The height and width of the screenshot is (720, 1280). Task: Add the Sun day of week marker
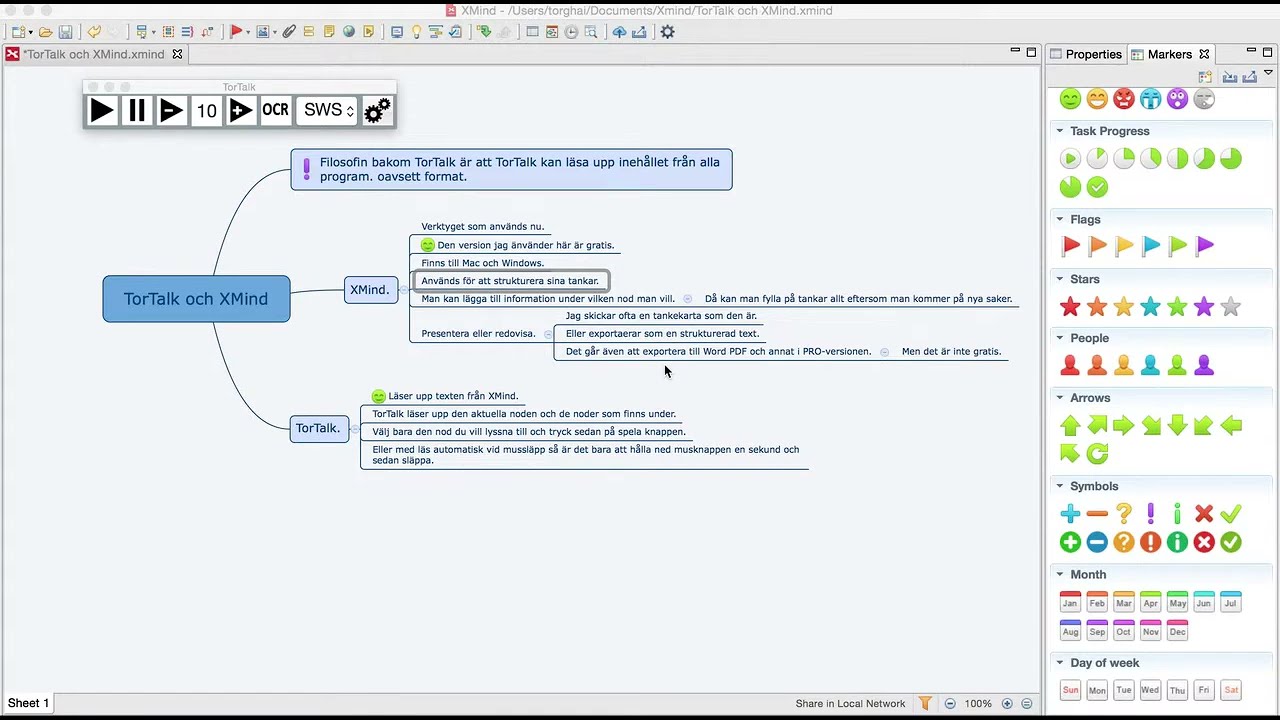pos(1070,690)
